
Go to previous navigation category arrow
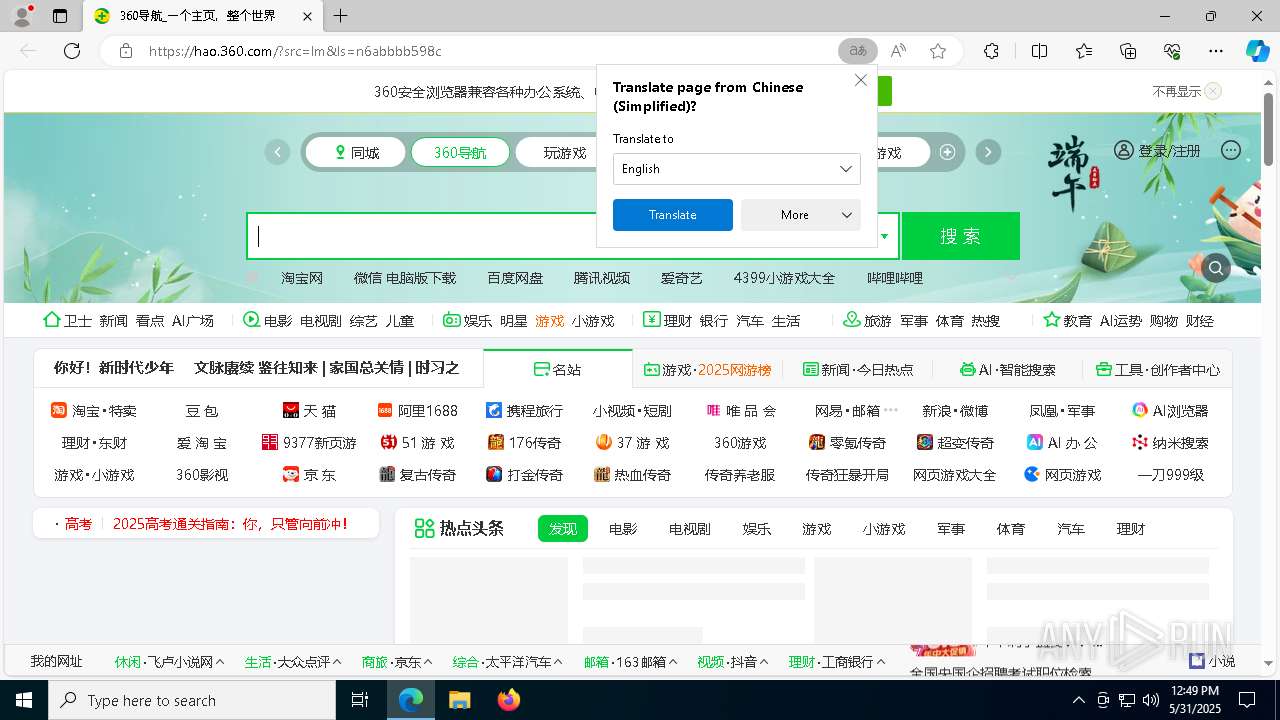click(277, 152)
